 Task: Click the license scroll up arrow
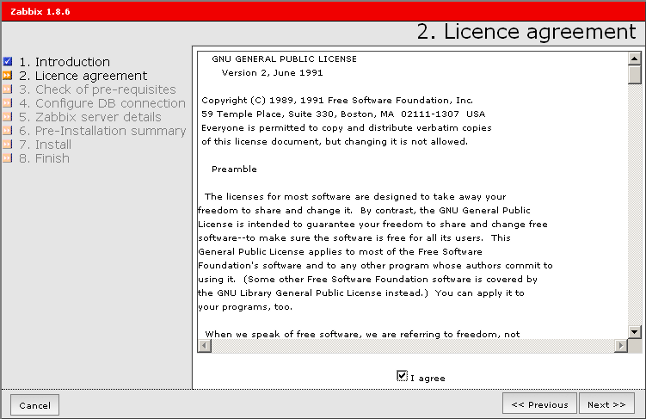[x=634, y=58]
